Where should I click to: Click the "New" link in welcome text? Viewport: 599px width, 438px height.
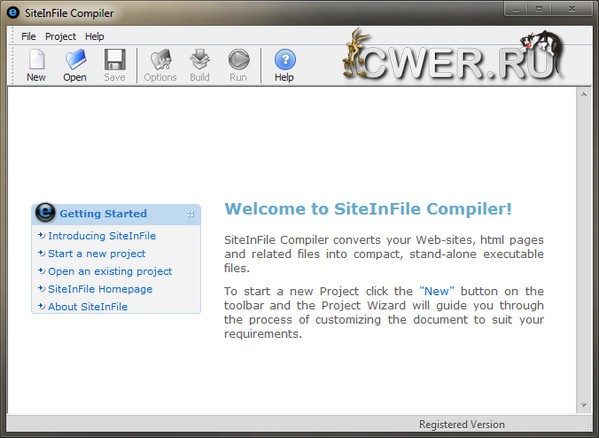(x=437, y=291)
